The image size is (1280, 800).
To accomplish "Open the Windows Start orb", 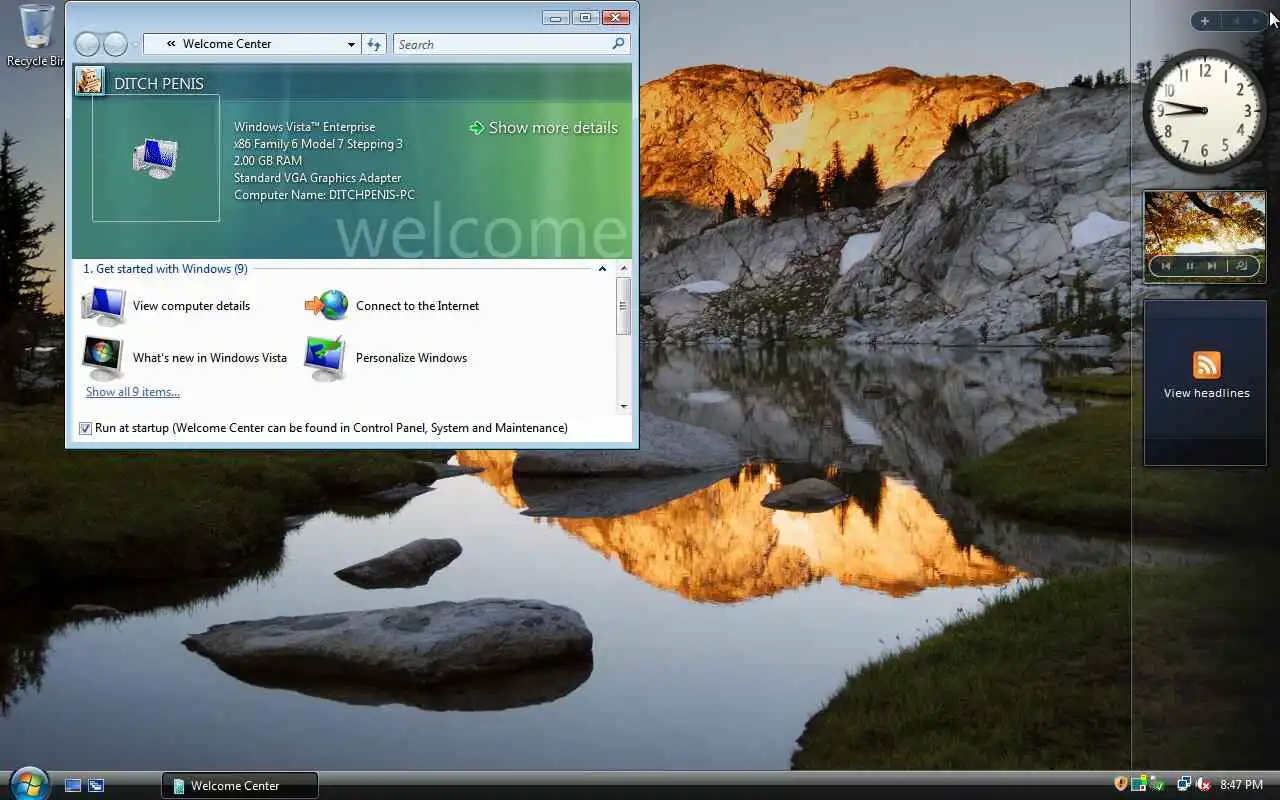I will (28, 784).
